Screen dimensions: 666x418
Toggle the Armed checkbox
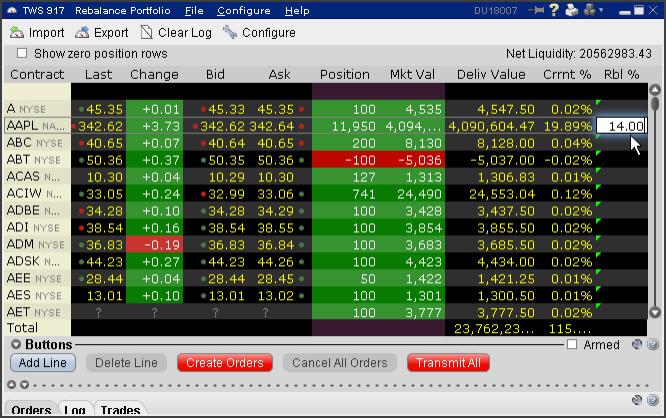(x=572, y=345)
